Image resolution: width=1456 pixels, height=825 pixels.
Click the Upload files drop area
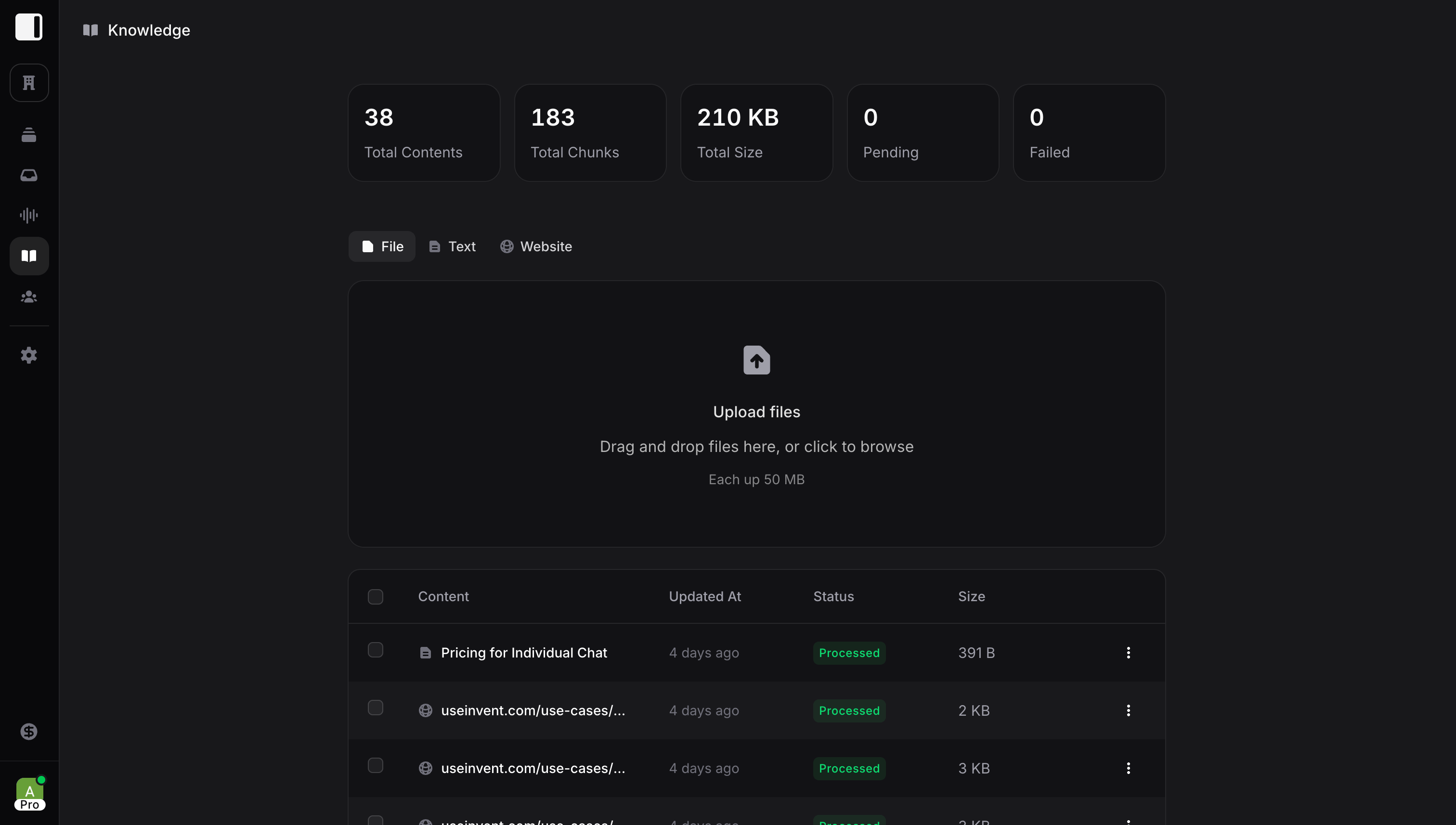point(756,413)
